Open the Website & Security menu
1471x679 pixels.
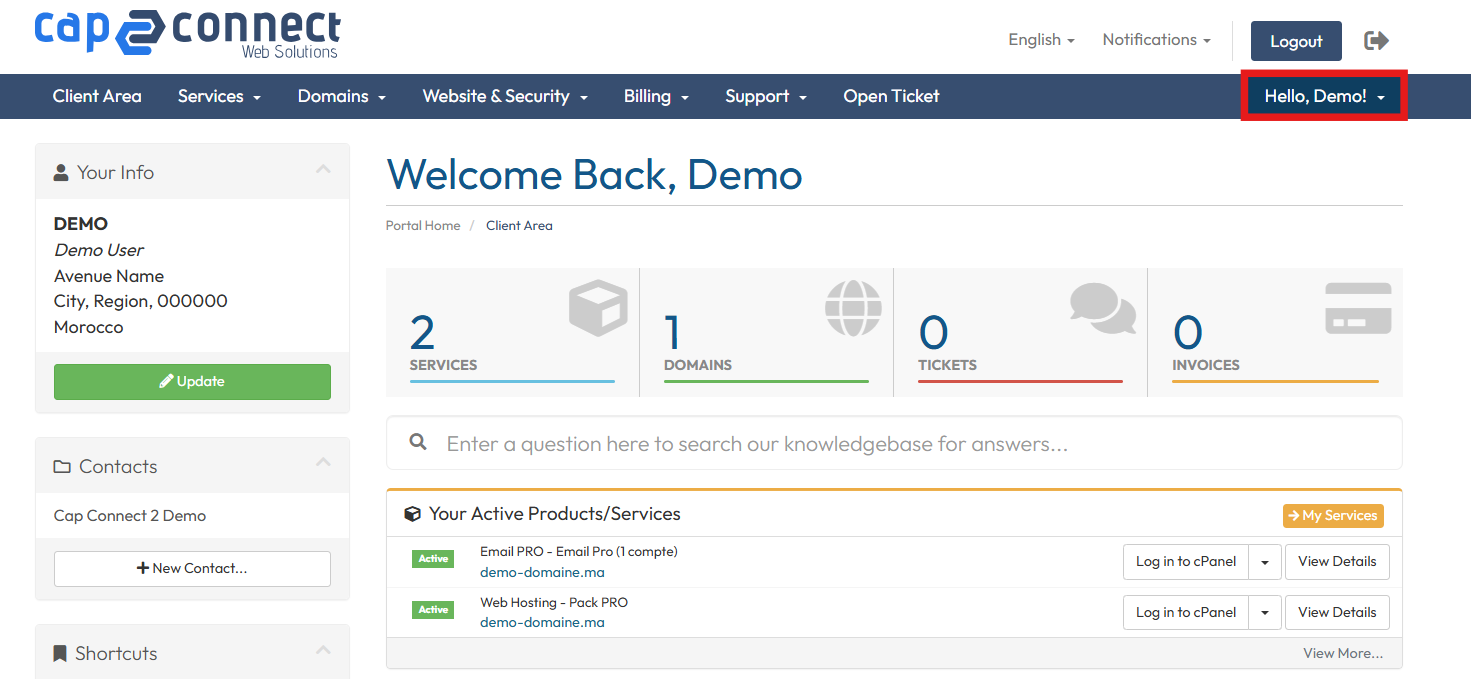pos(504,96)
